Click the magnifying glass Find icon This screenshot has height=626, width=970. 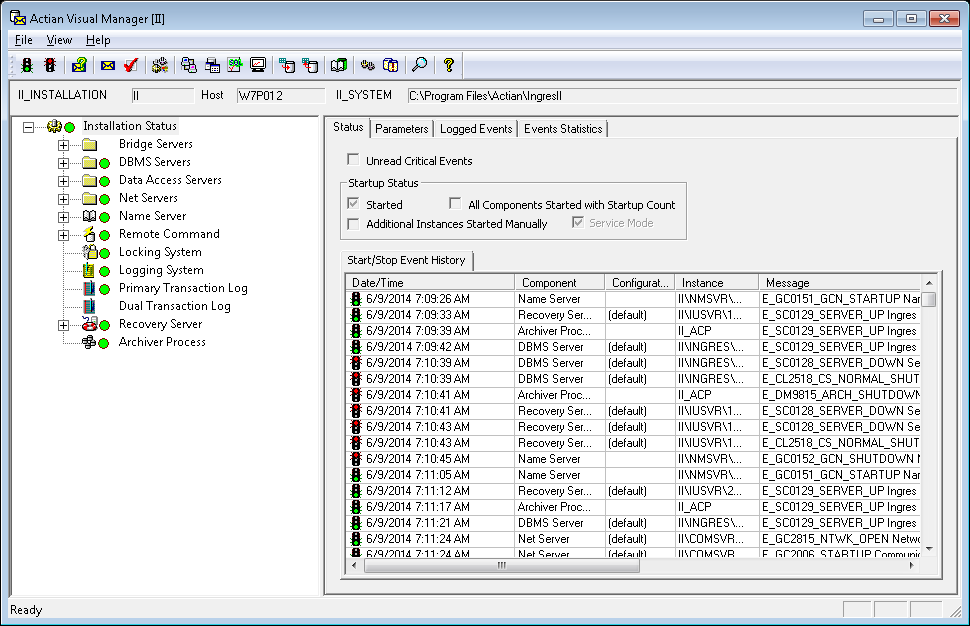pyautogui.click(x=420, y=65)
